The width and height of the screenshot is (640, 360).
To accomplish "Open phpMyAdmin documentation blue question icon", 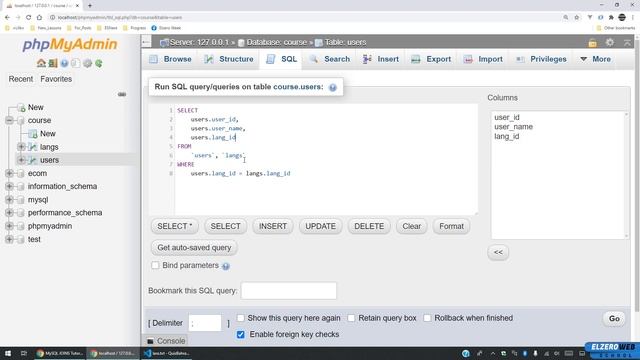I will pos(64,63).
